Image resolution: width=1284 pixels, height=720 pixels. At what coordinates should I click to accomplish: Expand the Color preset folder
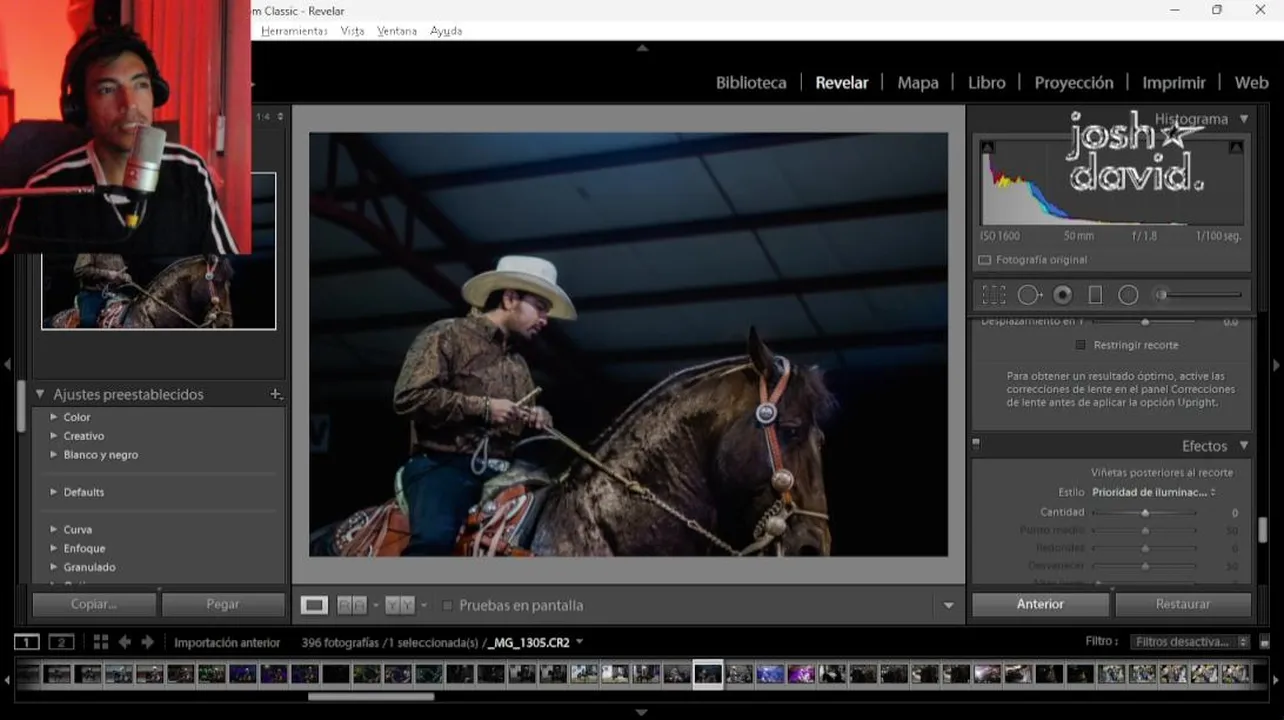click(54, 417)
